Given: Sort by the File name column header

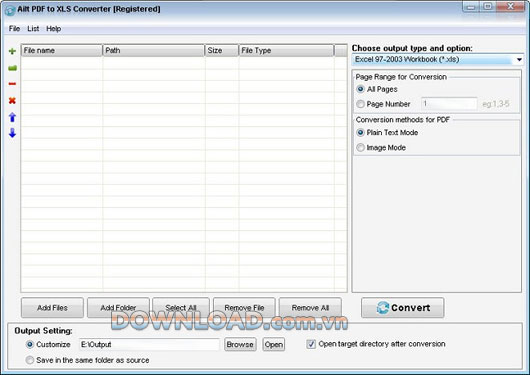Looking at the screenshot, I should point(62,50).
